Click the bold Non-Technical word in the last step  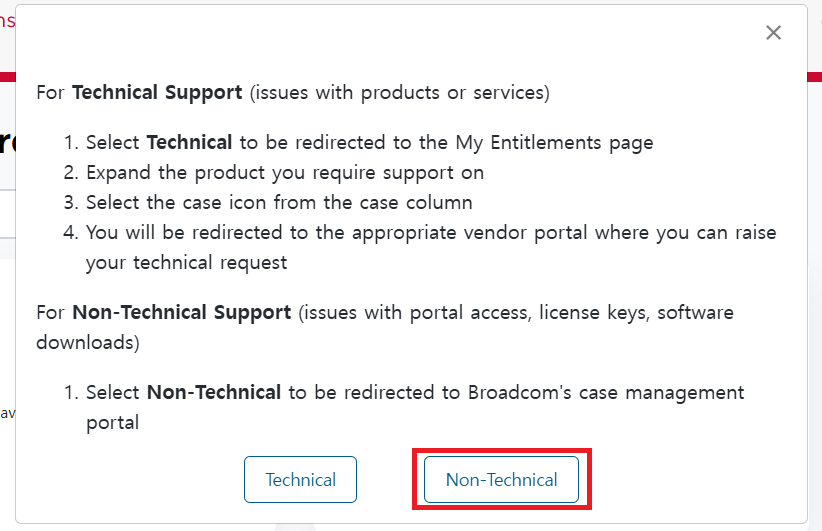pos(213,392)
